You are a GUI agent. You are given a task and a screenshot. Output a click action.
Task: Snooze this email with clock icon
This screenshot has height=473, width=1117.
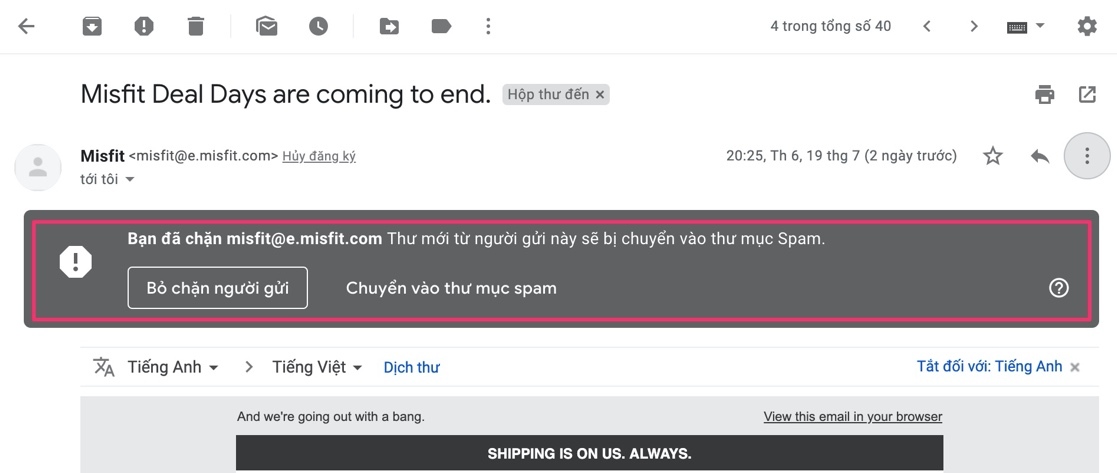click(x=318, y=27)
